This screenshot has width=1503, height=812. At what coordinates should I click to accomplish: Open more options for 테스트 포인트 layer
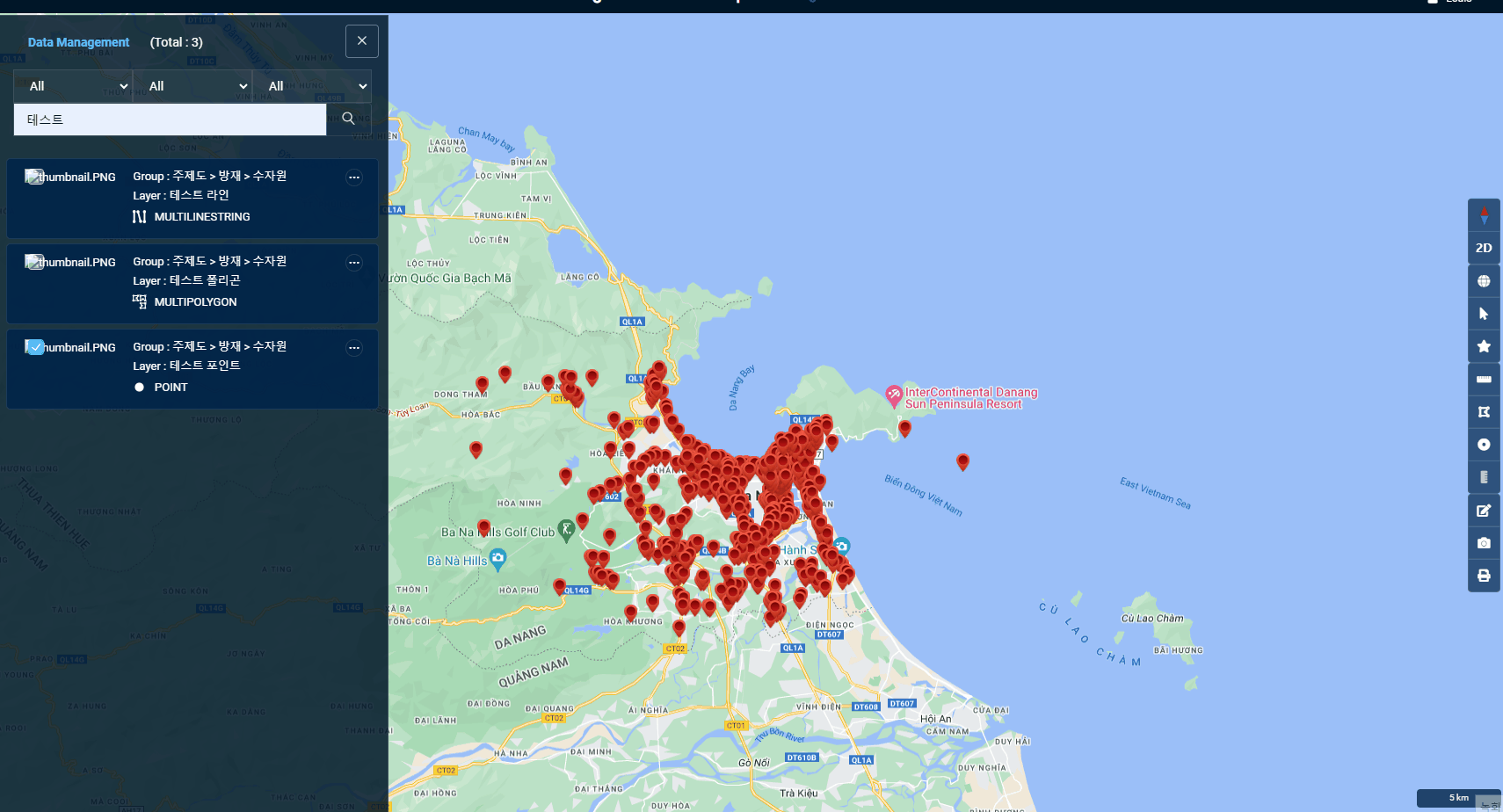354,348
